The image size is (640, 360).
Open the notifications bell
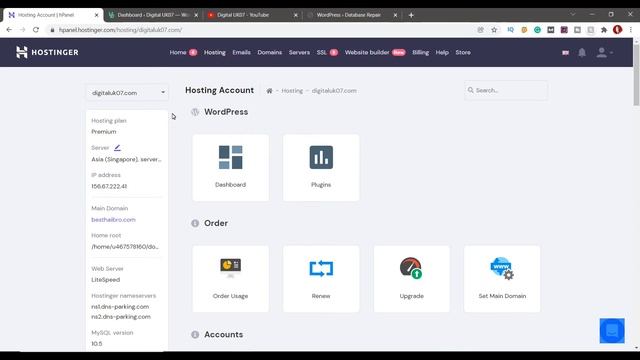coord(582,52)
